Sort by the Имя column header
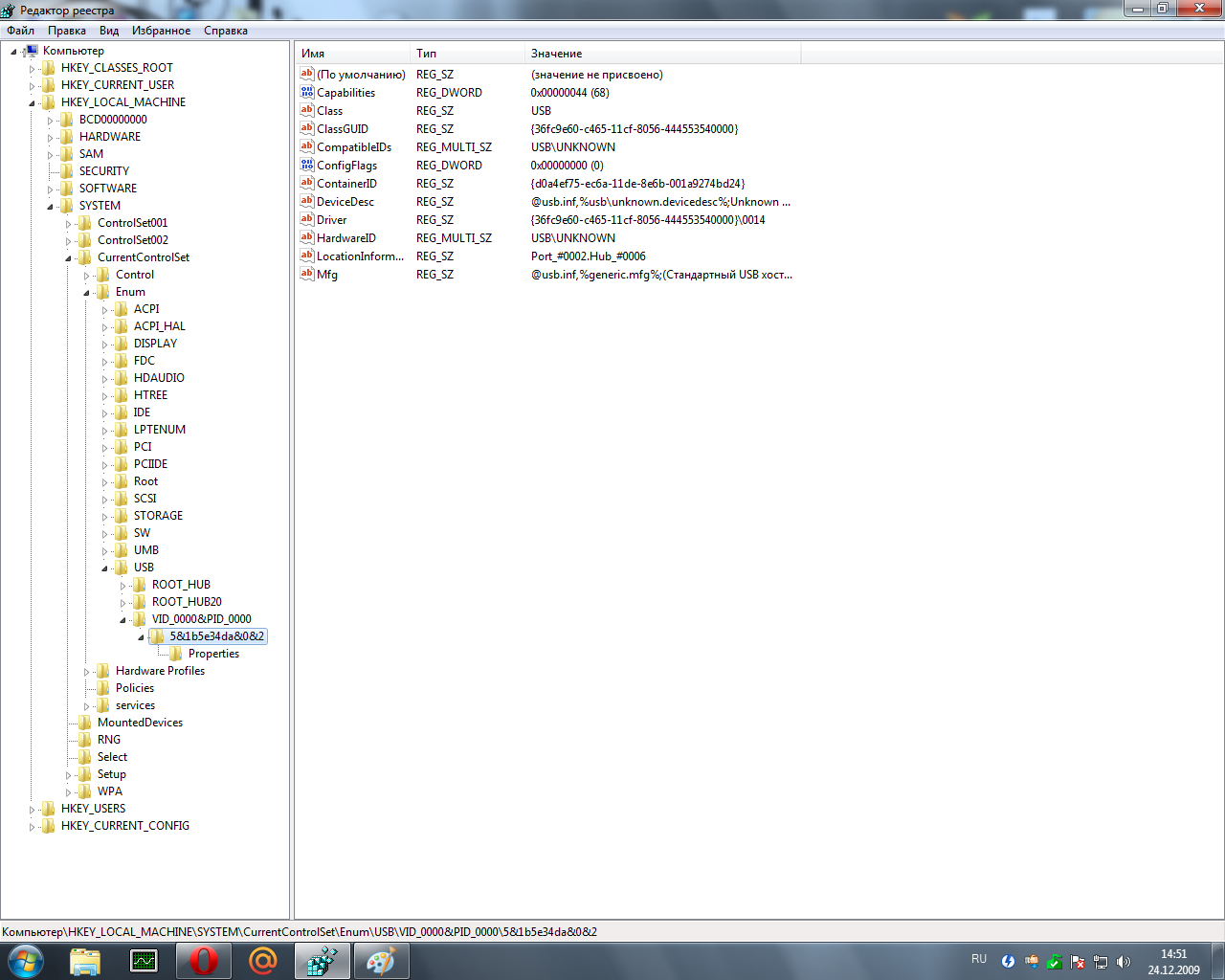 (352, 54)
